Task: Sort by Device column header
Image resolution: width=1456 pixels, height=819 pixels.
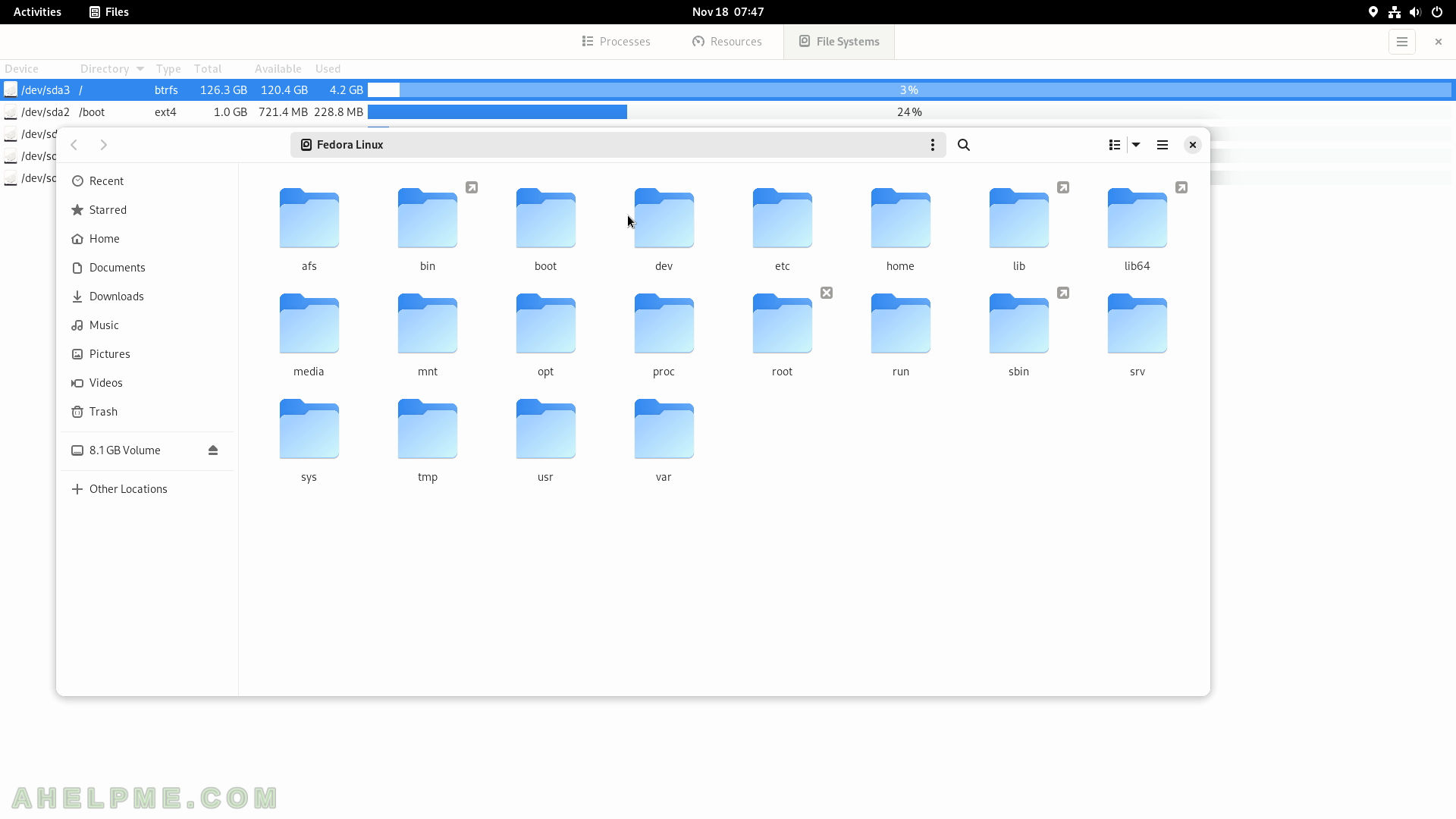Action: pyautogui.click(x=21, y=69)
